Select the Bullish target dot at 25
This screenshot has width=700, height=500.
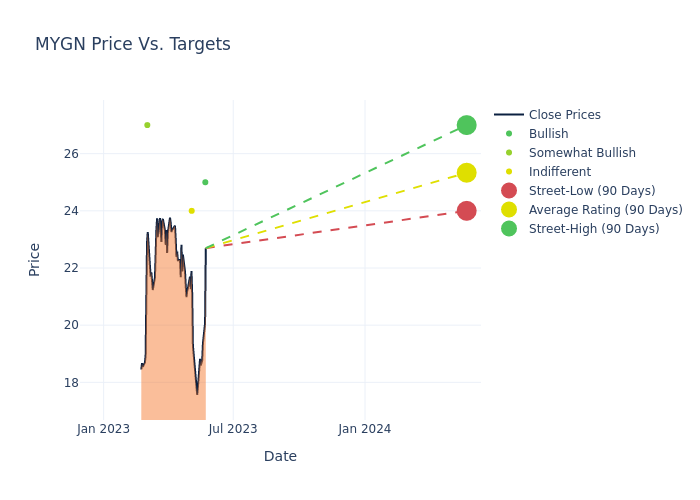pos(205,182)
